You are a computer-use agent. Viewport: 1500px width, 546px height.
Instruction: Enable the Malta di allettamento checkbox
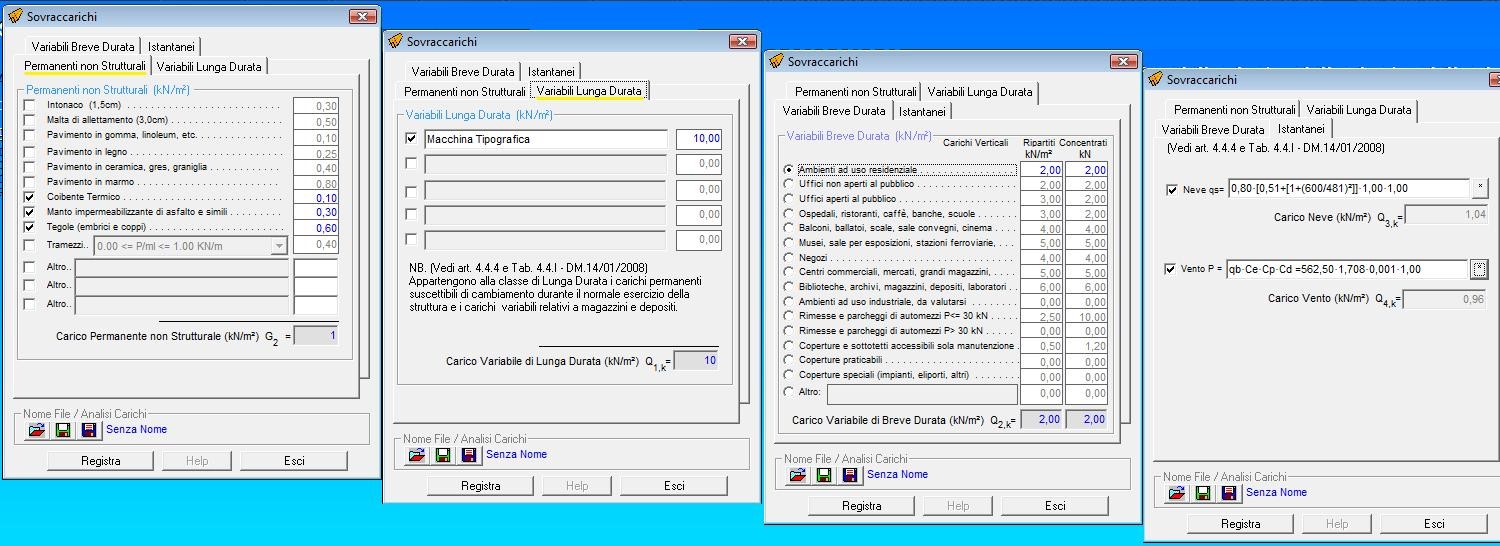(30, 120)
